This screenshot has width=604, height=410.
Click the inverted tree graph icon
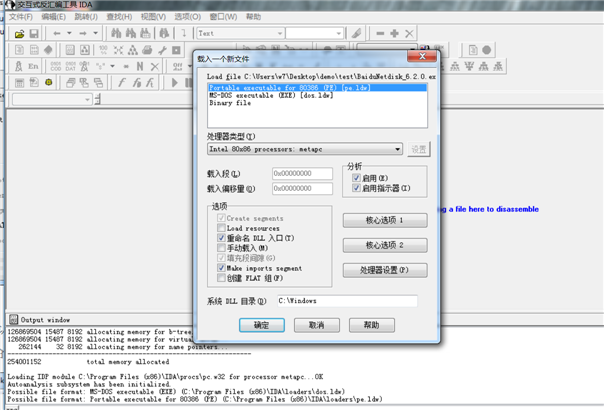(x=469, y=66)
